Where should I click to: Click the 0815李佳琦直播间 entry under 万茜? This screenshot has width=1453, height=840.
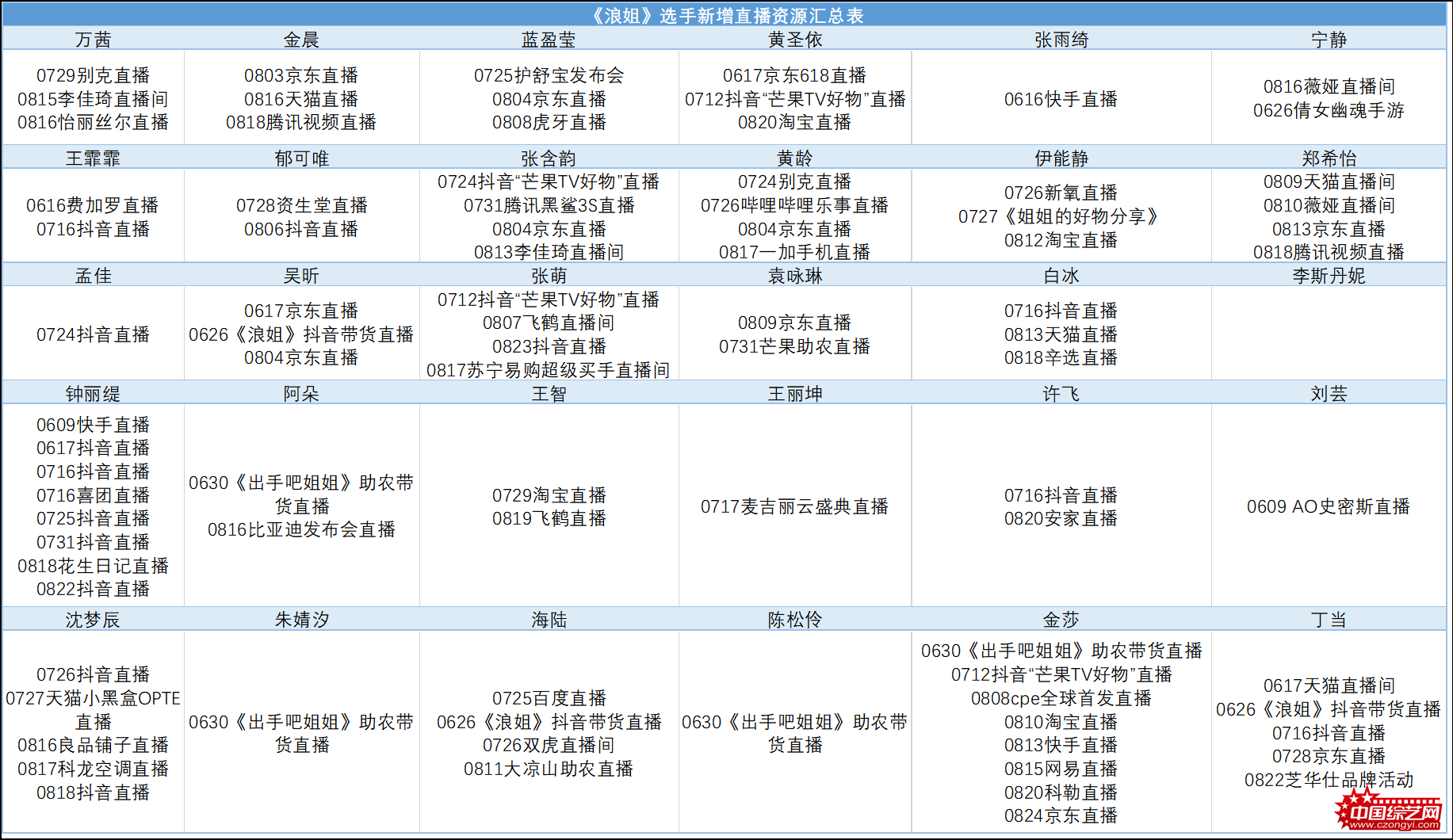[x=94, y=99]
